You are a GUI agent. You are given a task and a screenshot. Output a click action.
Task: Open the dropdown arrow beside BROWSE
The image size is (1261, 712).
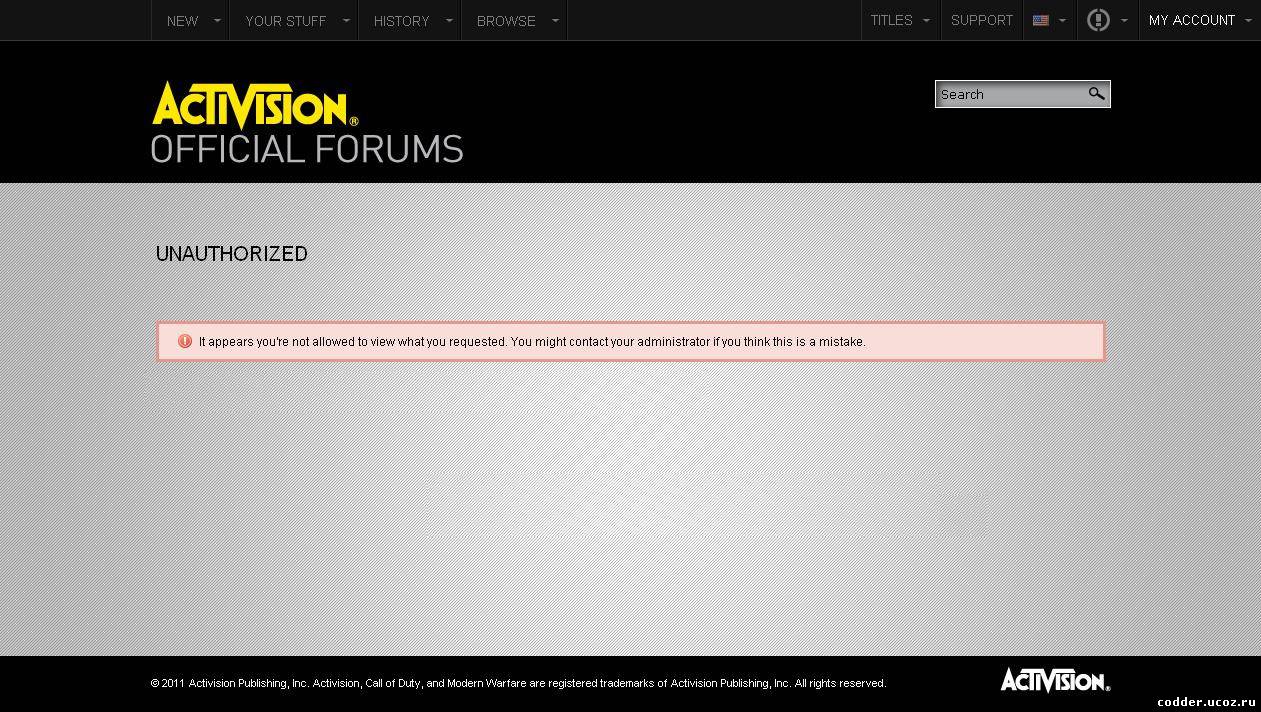(555, 20)
